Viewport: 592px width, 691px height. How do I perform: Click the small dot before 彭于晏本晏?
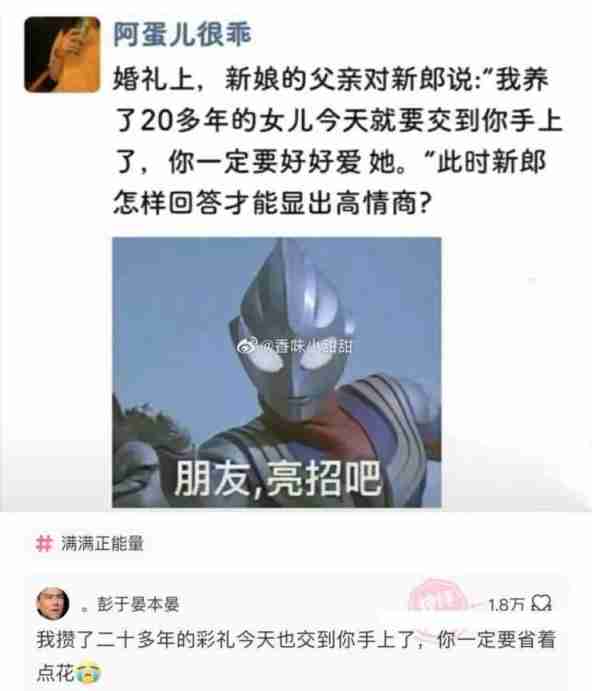pyautogui.click(x=85, y=610)
